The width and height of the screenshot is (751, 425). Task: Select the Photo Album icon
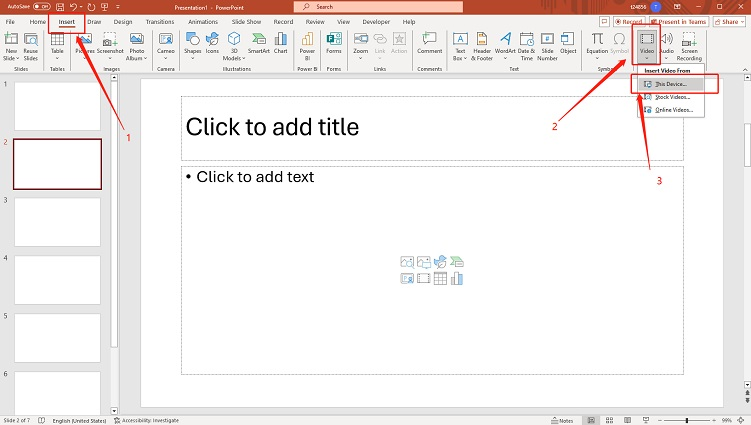137,46
